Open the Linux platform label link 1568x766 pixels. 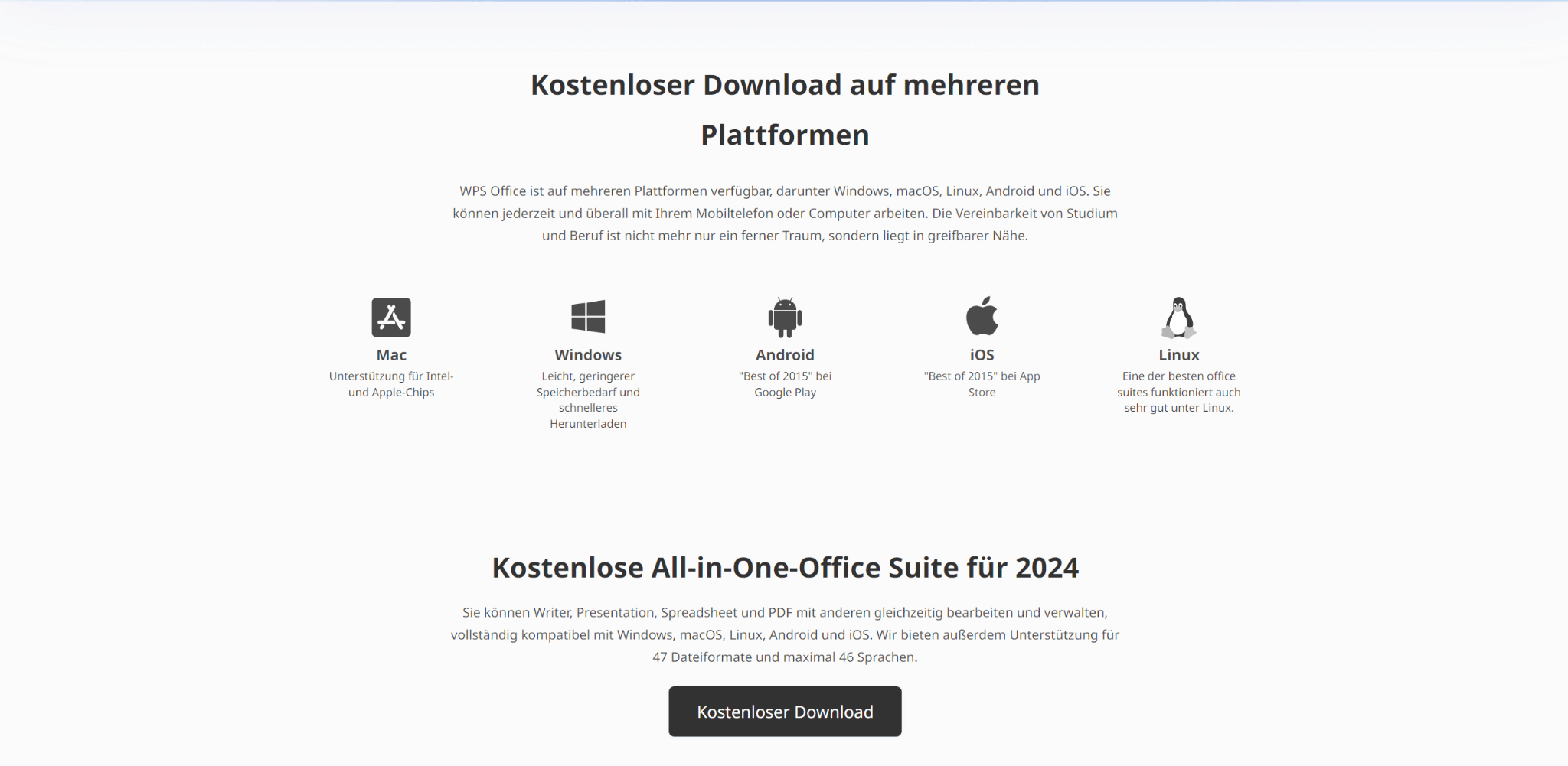point(1179,355)
